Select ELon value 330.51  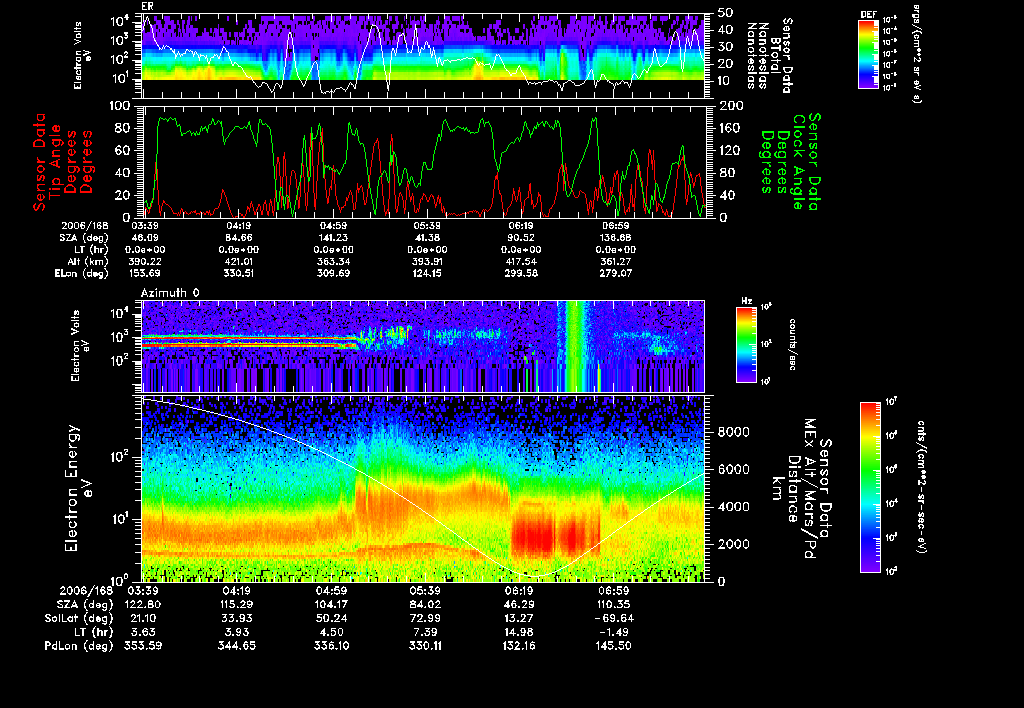(238, 273)
